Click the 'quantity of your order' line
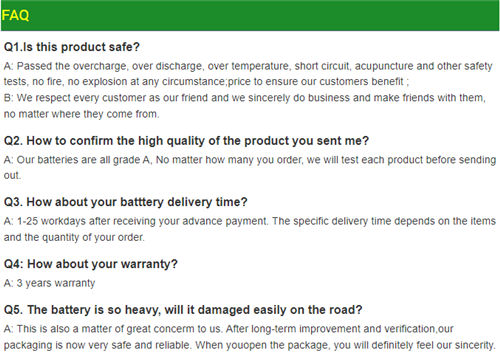500x361 pixels. [x=74, y=237]
